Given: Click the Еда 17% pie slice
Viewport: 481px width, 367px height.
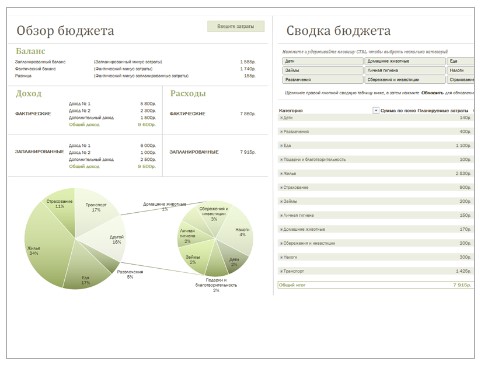Looking at the screenshot, I should pyautogui.click(x=86, y=273).
